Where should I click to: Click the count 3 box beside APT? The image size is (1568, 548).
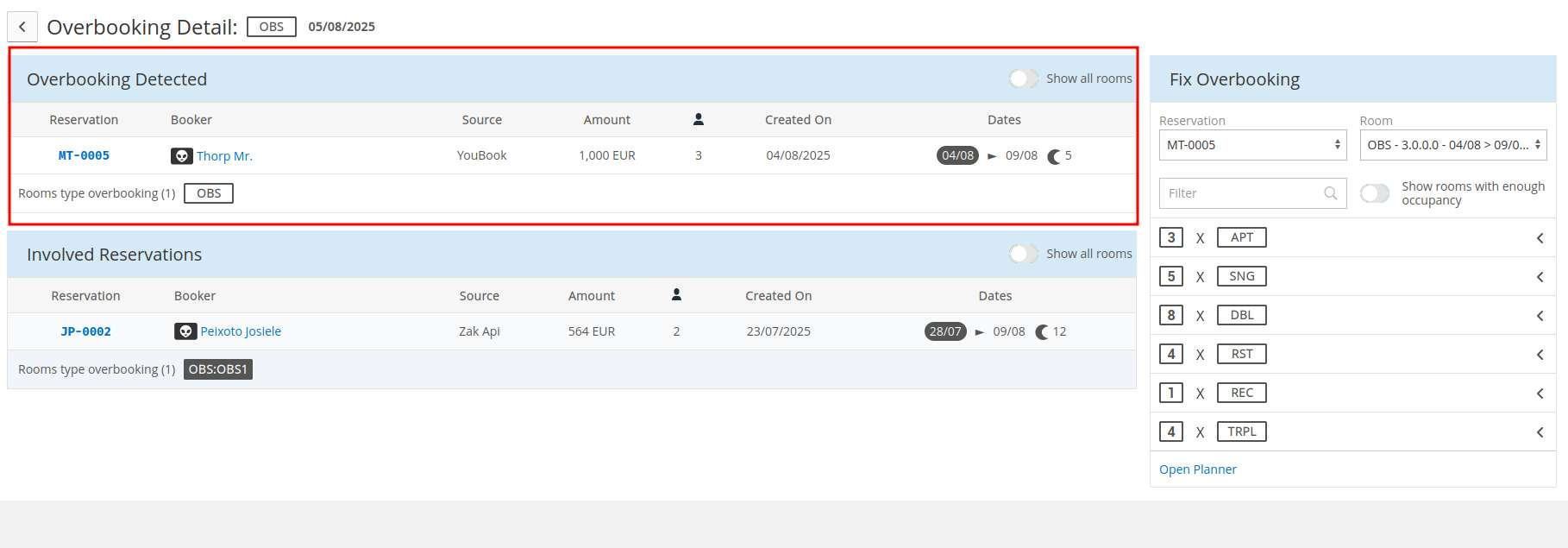1171,237
